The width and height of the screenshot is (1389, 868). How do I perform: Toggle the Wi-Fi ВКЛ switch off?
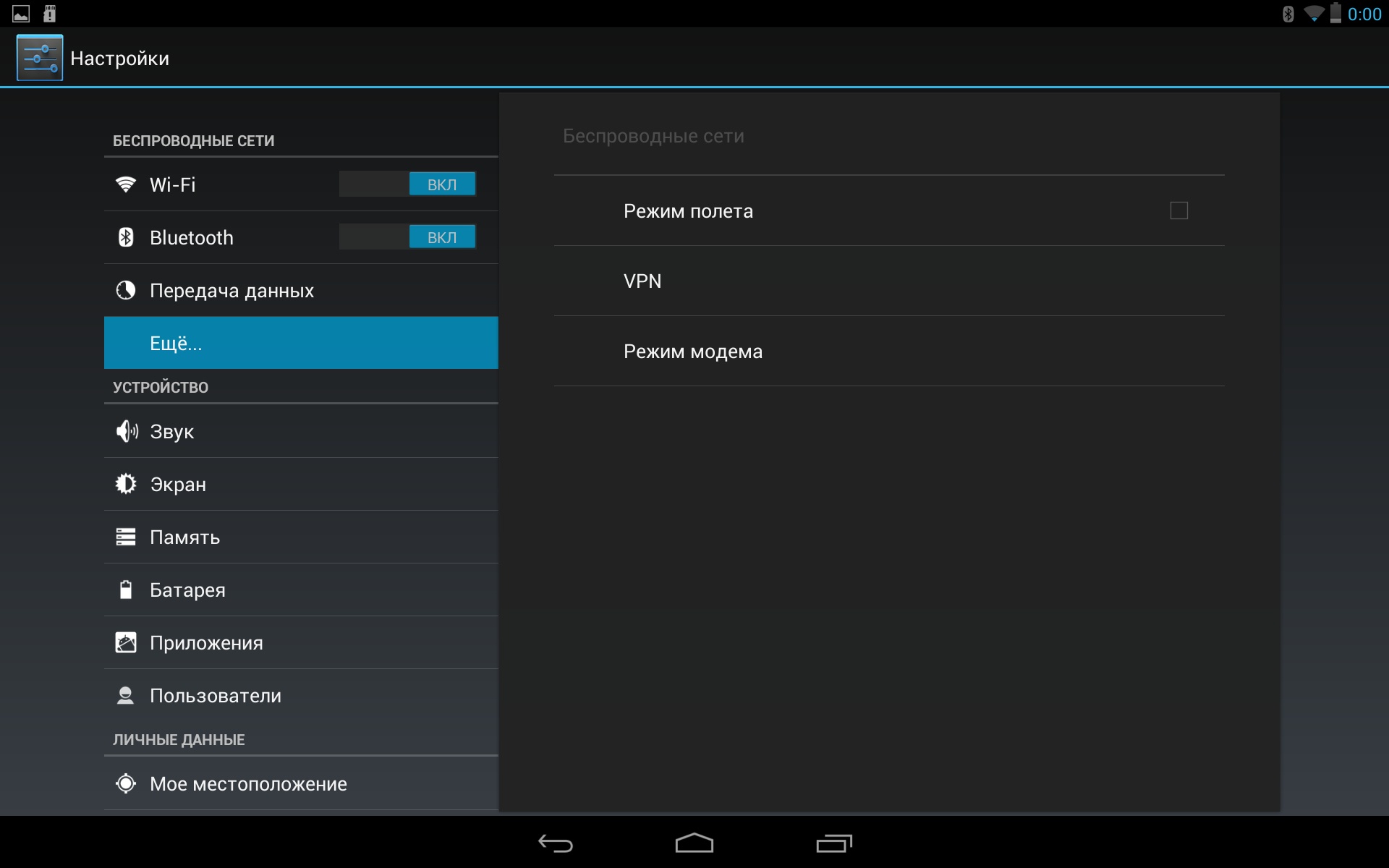pos(407,184)
